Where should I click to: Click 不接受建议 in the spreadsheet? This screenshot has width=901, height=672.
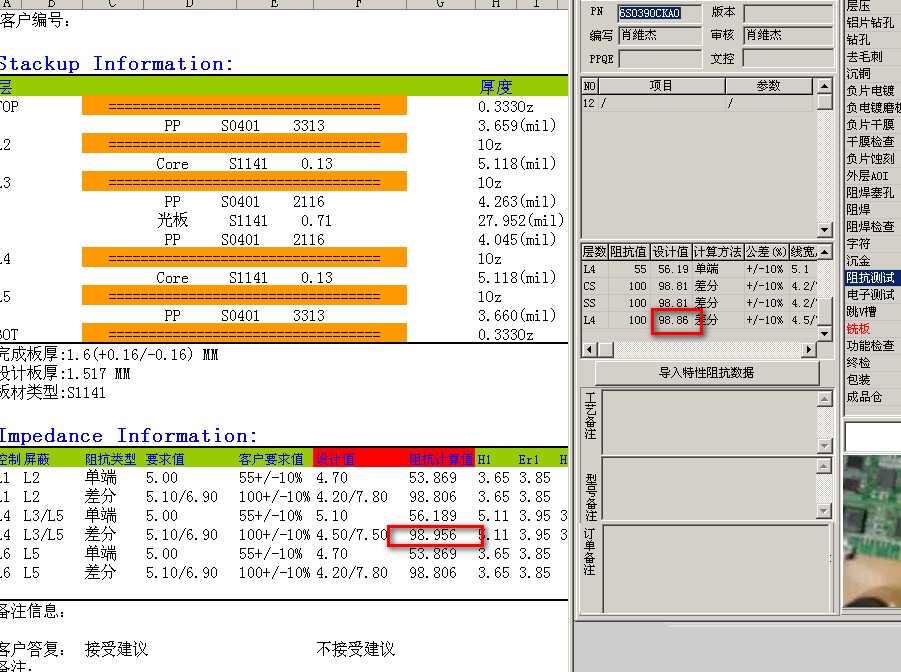point(355,649)
